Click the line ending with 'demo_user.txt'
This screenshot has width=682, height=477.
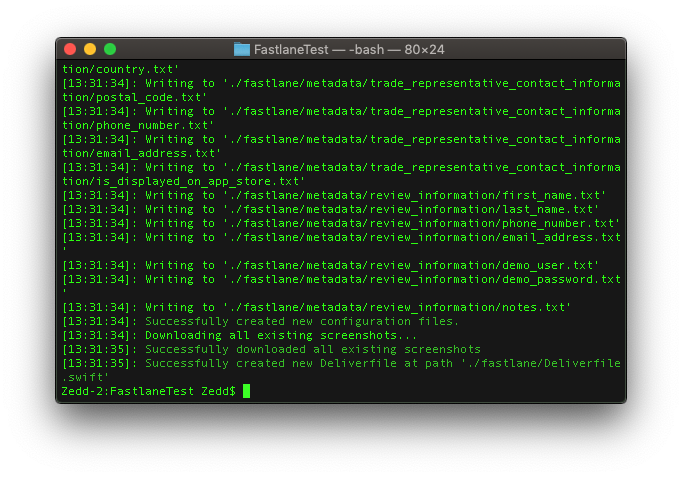coord(330,265)
